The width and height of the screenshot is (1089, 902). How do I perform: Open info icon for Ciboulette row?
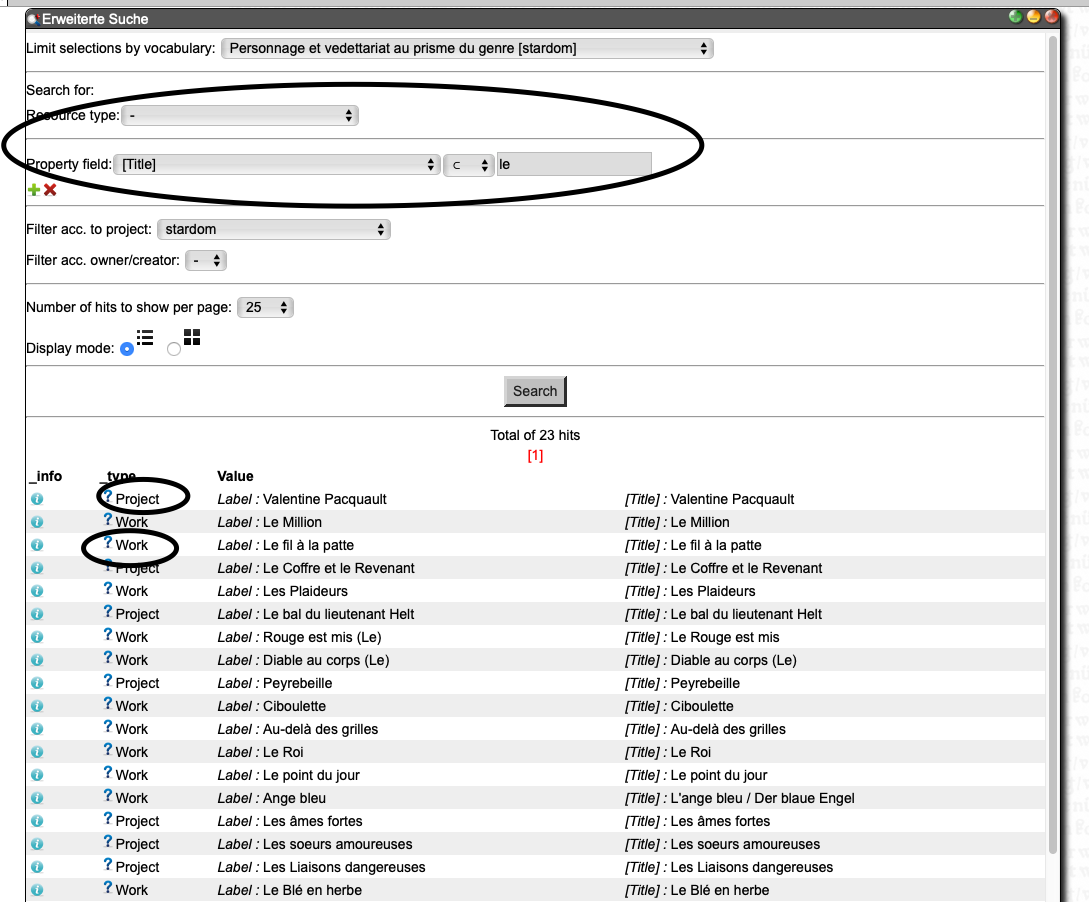37,705
